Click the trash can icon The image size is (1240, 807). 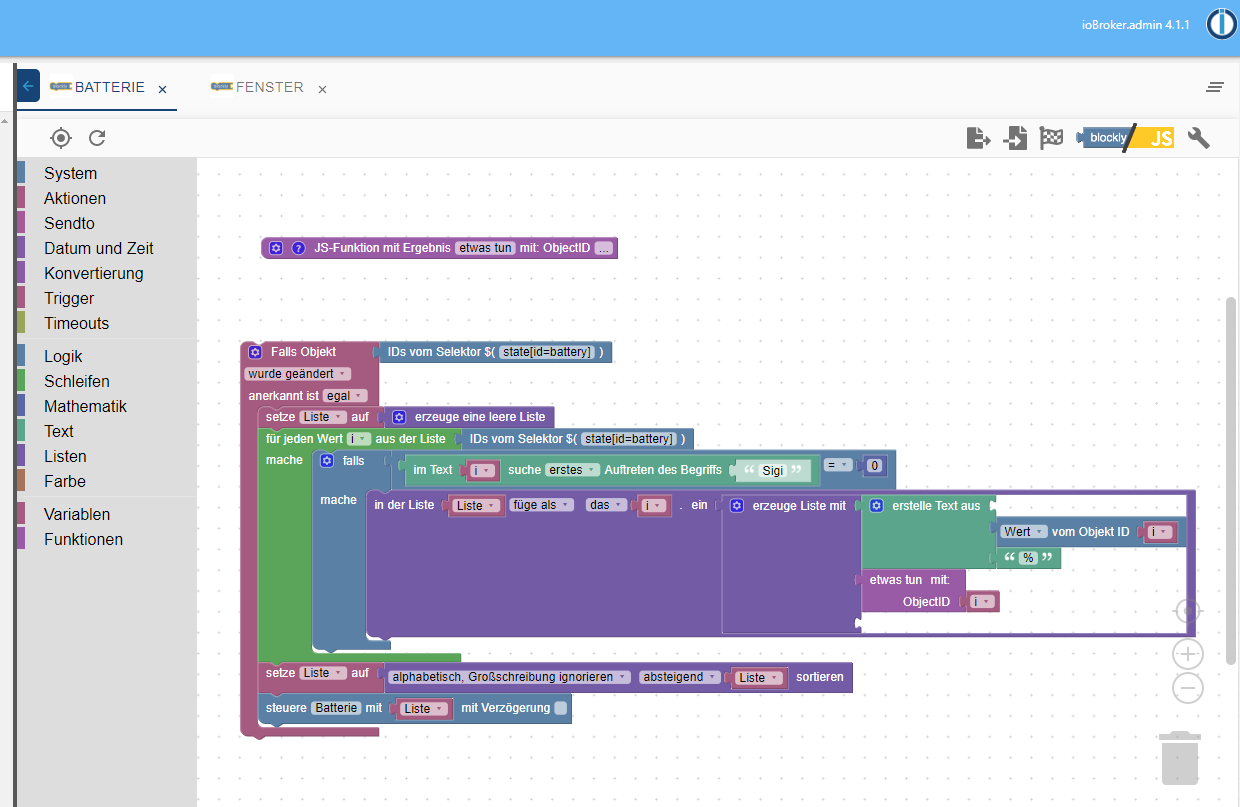coord(1180,758)
